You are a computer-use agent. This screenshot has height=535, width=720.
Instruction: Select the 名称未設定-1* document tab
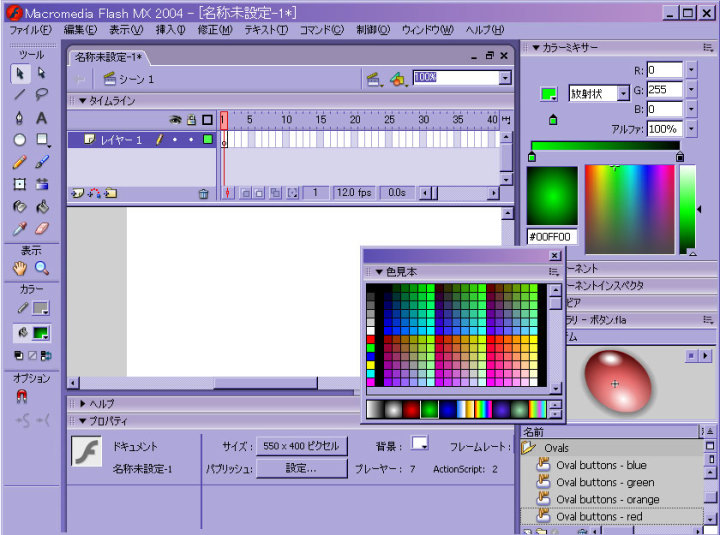(x=108, y=57)
